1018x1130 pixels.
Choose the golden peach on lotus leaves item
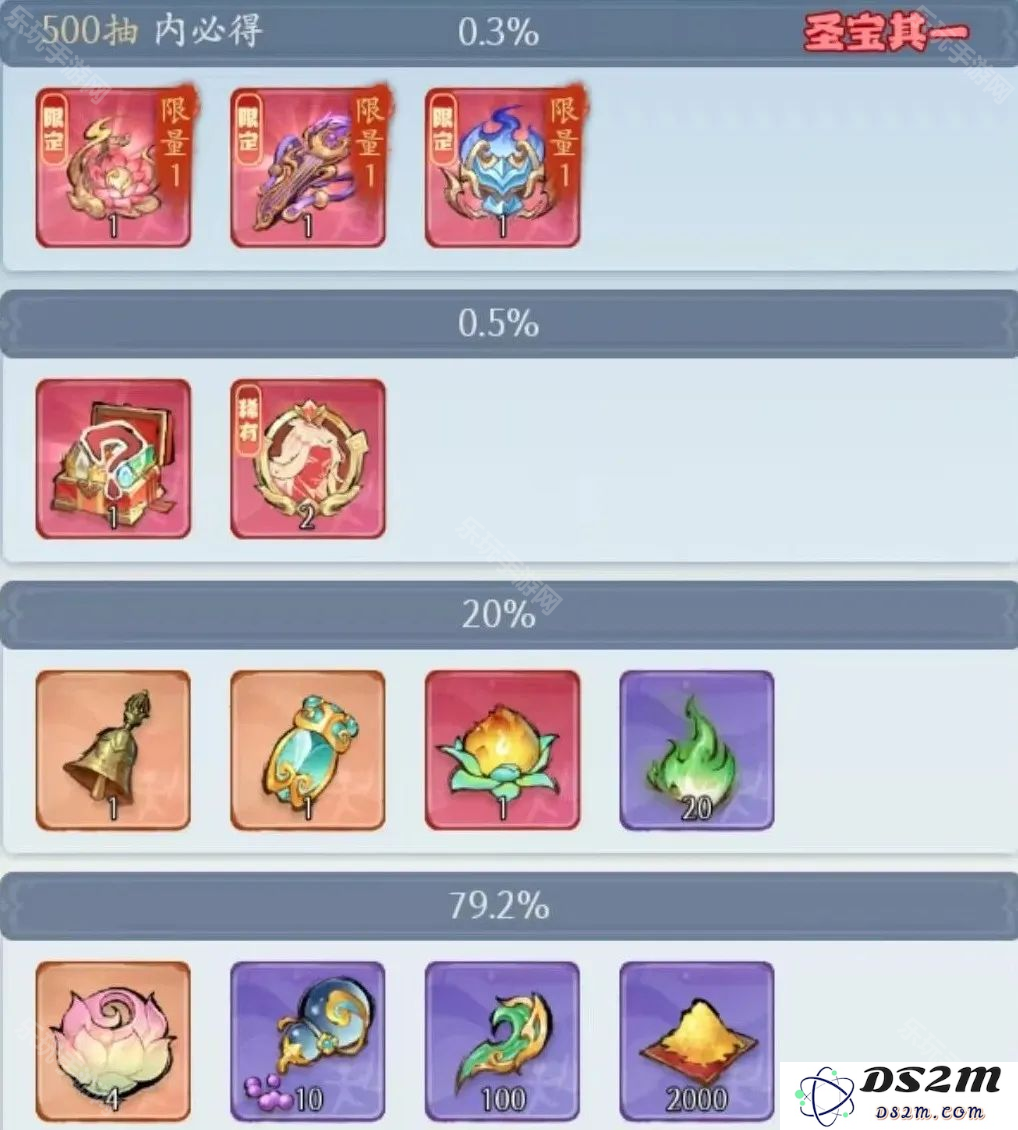502,750
